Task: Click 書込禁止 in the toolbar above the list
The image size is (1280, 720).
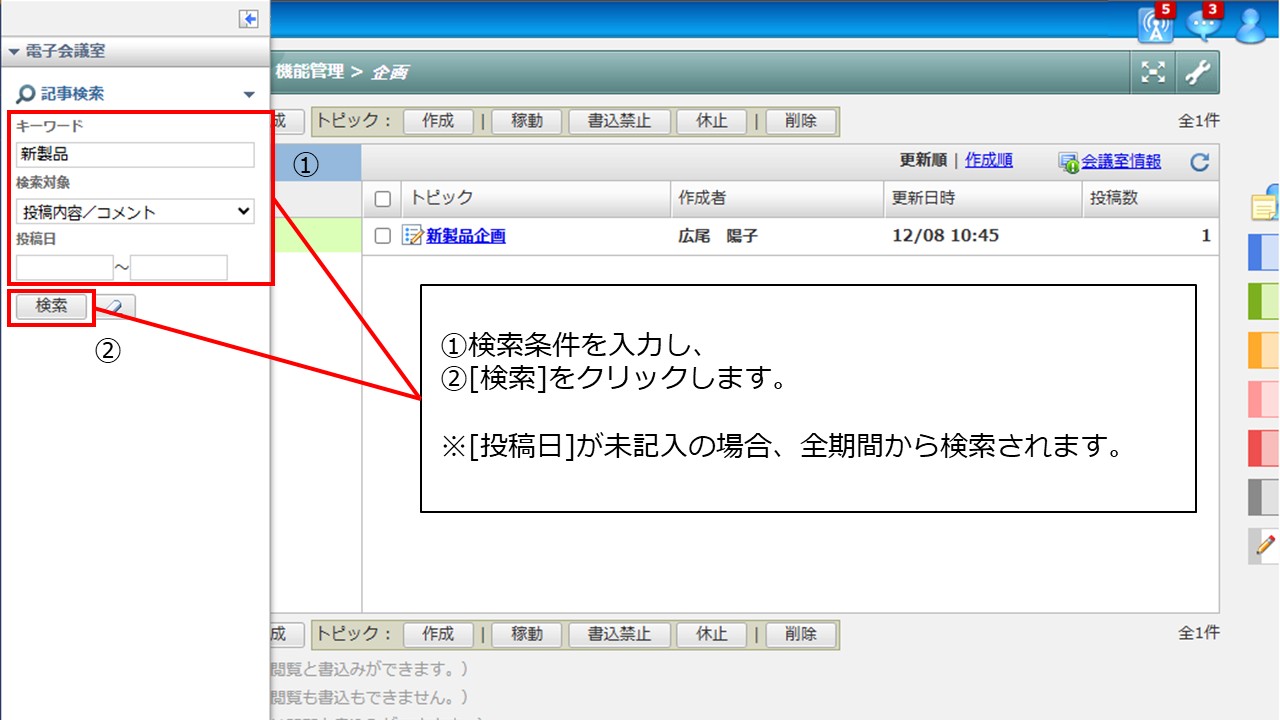Action: (619, 121)
